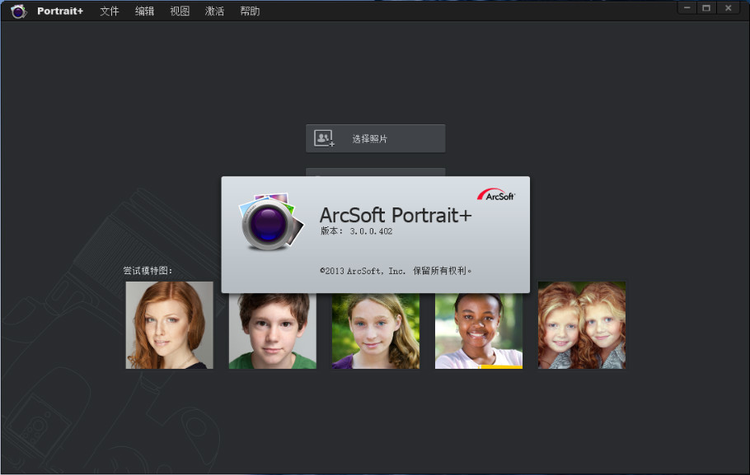Click the ArcSoft Portrait+ title text
Screen dimensions: 750x475
(395, 215)
